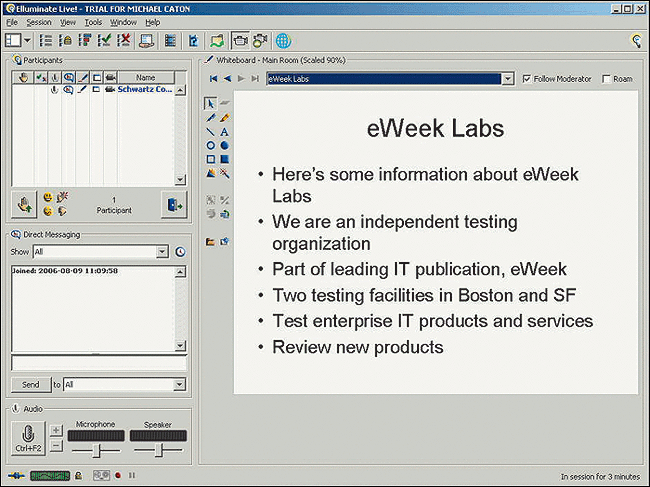Select the whiteboard pen tool

[211, 118]
